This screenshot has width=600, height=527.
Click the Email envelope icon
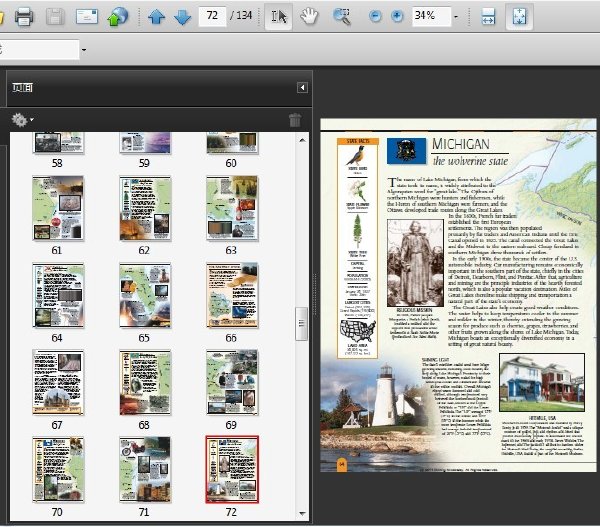coord(87,17)
